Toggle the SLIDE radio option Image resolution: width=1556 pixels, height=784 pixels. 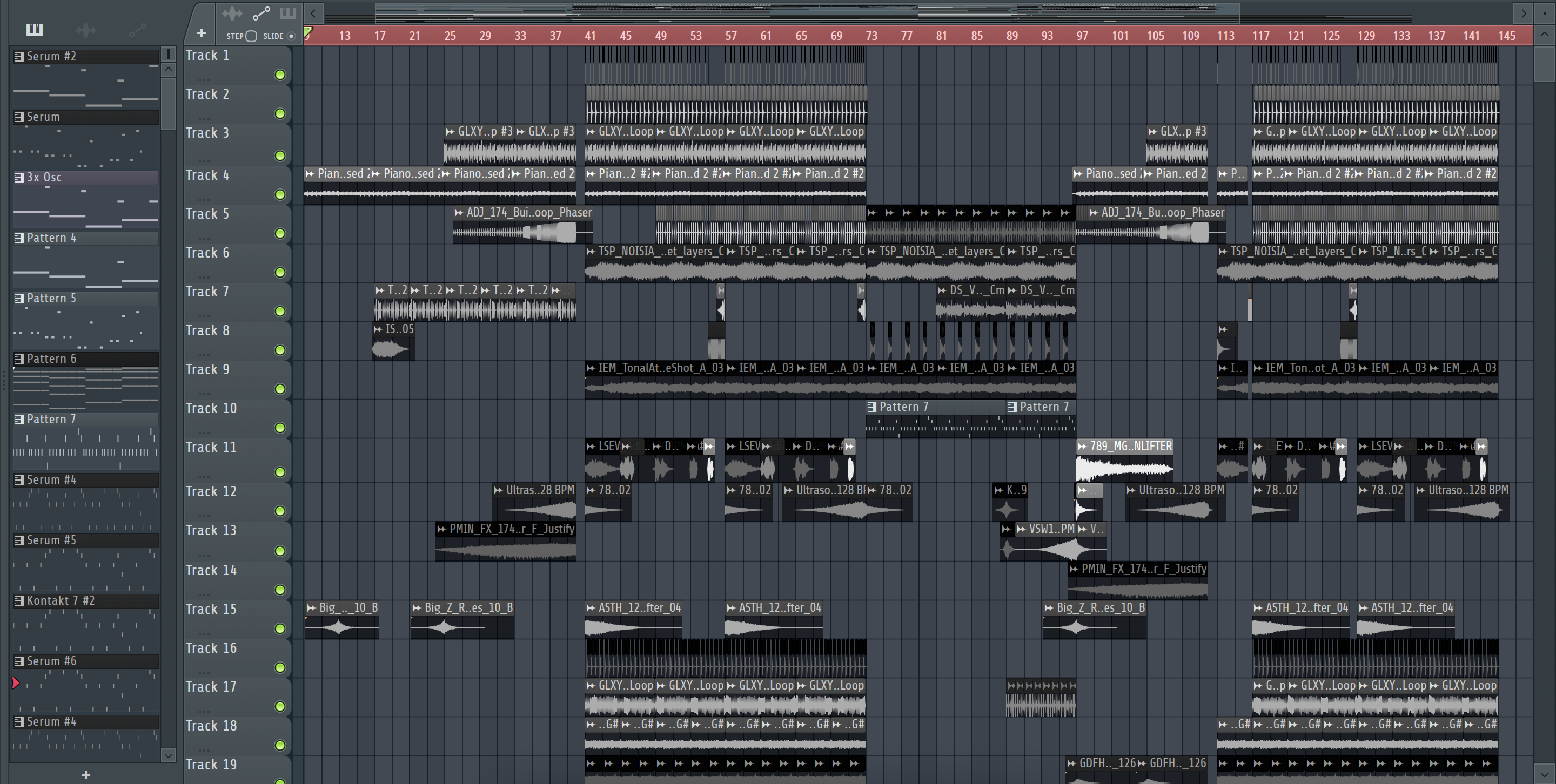click(291, 36)
